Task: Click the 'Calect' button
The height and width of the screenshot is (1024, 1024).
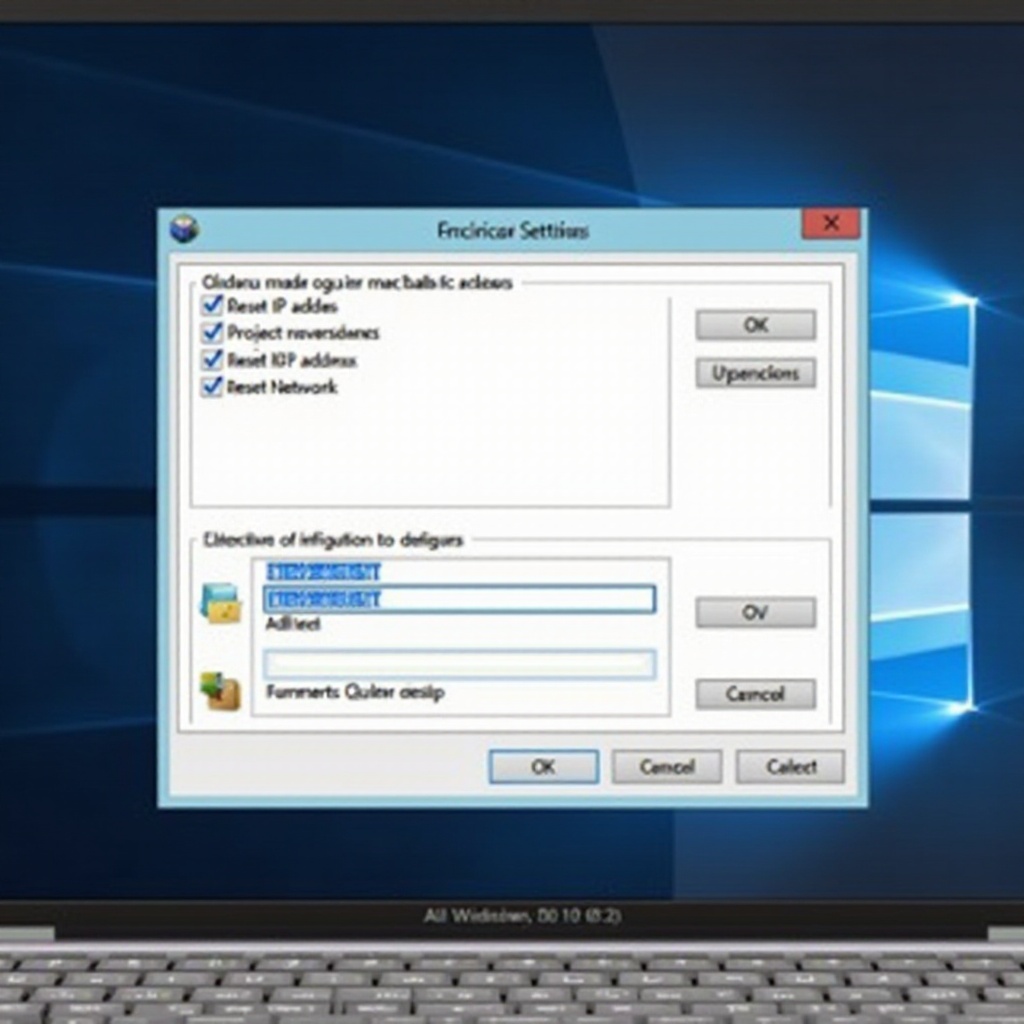Action: click(x=790, y=767)
